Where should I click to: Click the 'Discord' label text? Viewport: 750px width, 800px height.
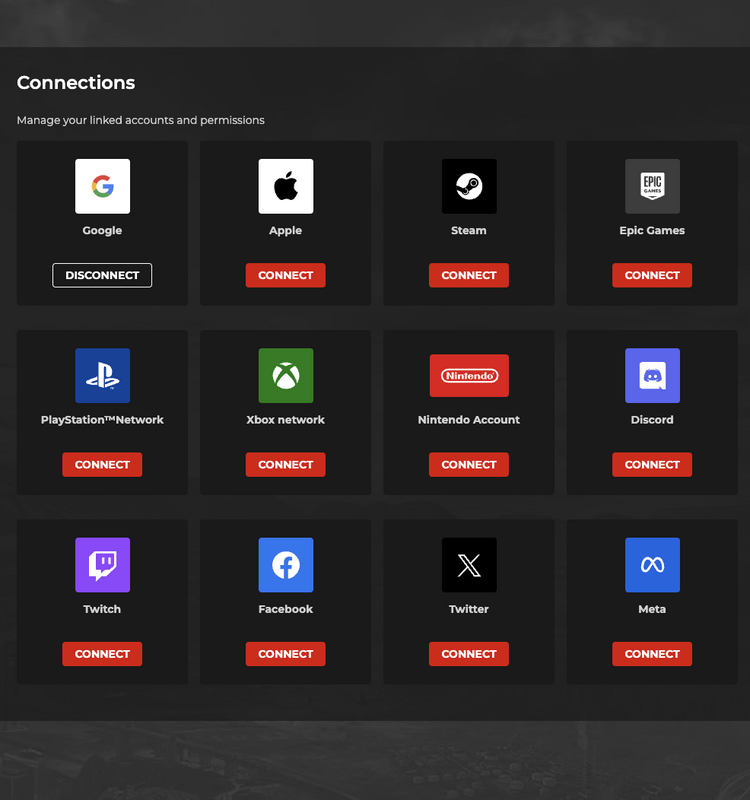(652, 420)
